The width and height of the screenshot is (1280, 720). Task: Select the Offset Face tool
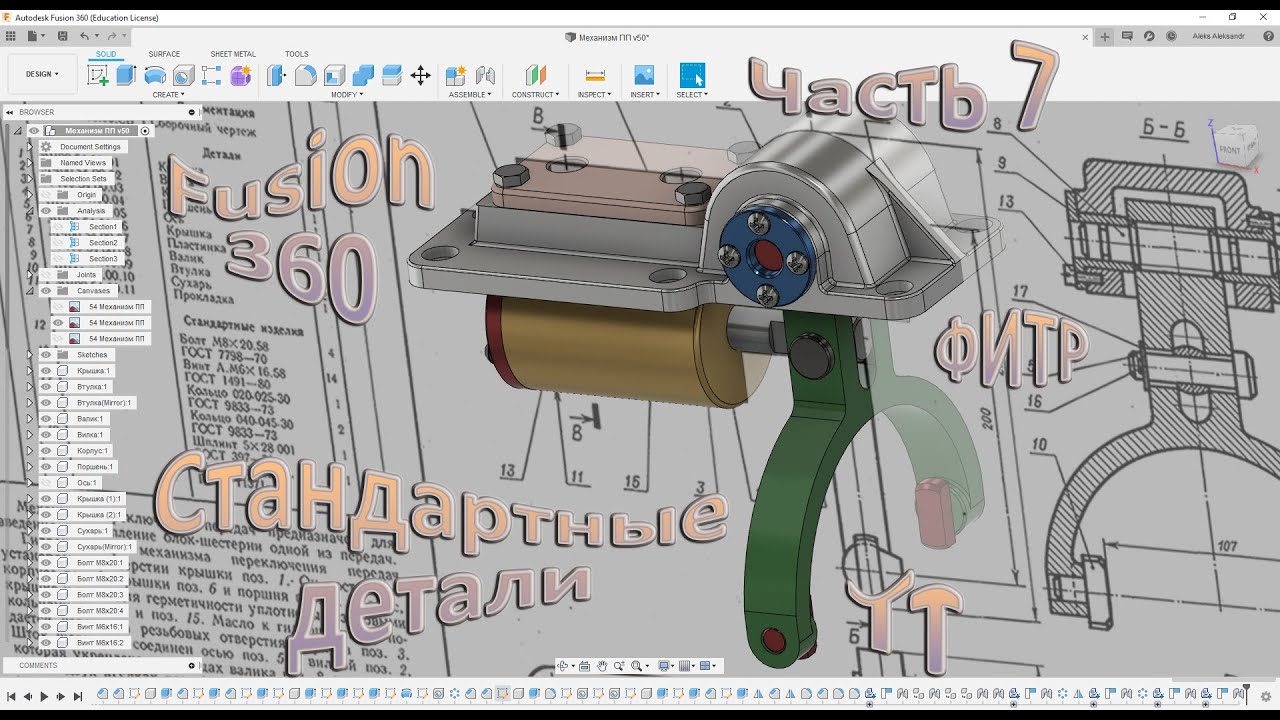[392, 75]
